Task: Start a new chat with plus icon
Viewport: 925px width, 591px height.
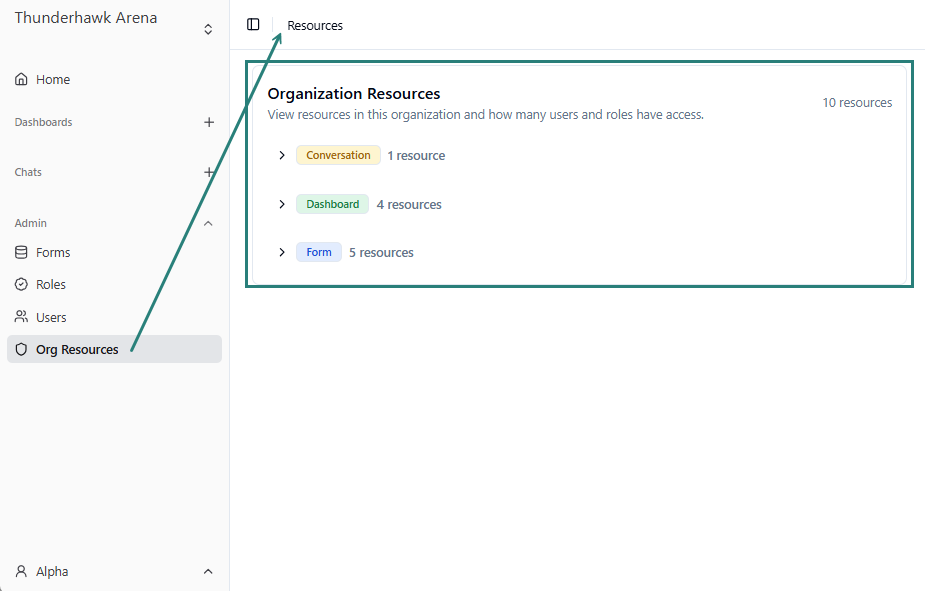Action: coord(209,172)
